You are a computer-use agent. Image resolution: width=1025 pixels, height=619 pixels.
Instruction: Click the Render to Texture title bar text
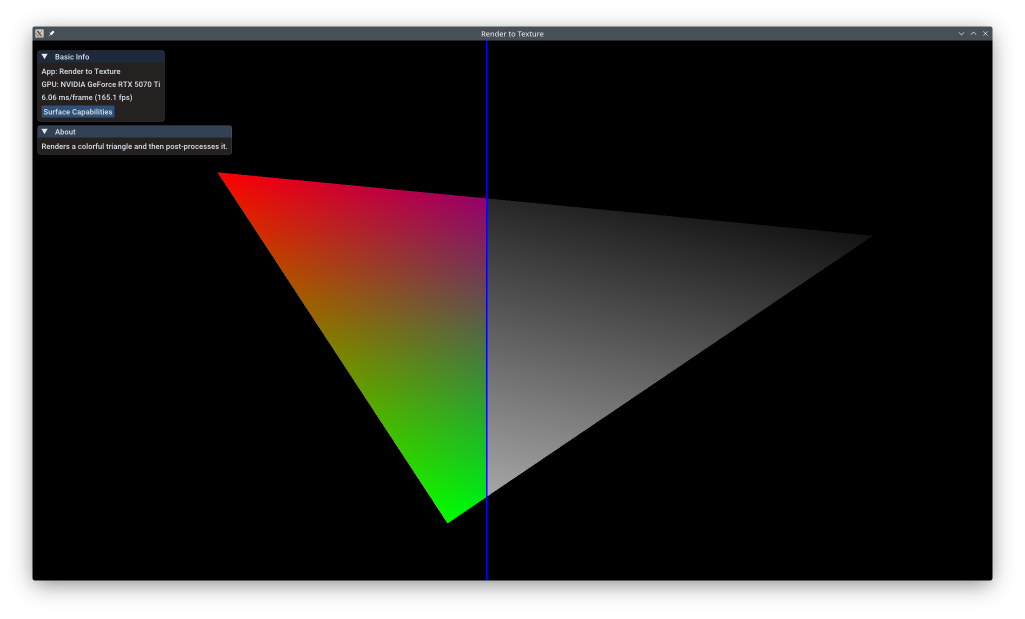pos(512,33)
